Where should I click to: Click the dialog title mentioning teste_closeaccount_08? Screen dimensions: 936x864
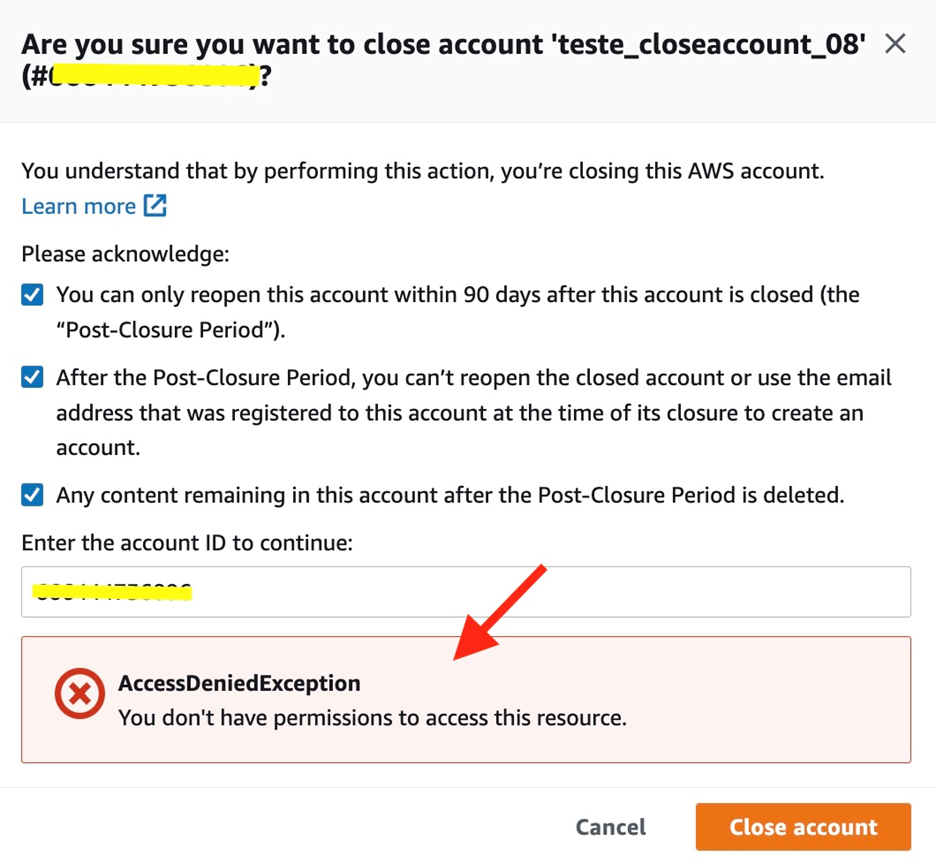[x=444, y=60]
